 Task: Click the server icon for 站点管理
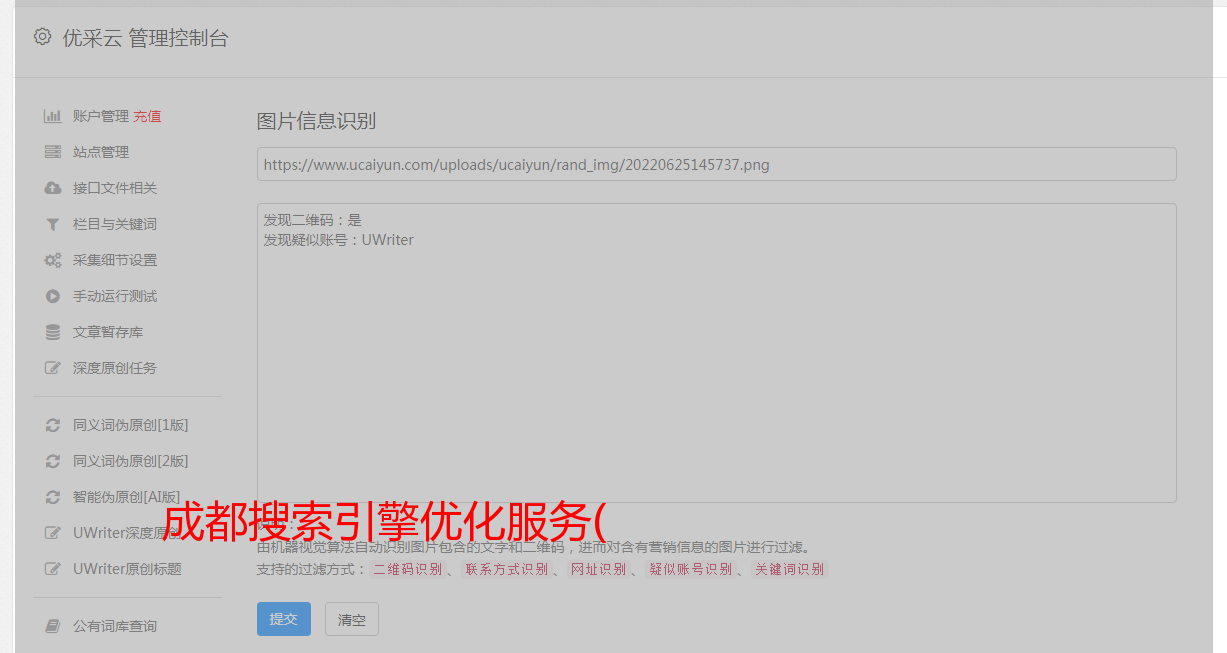pyautogui.click(x=53, y=152)
